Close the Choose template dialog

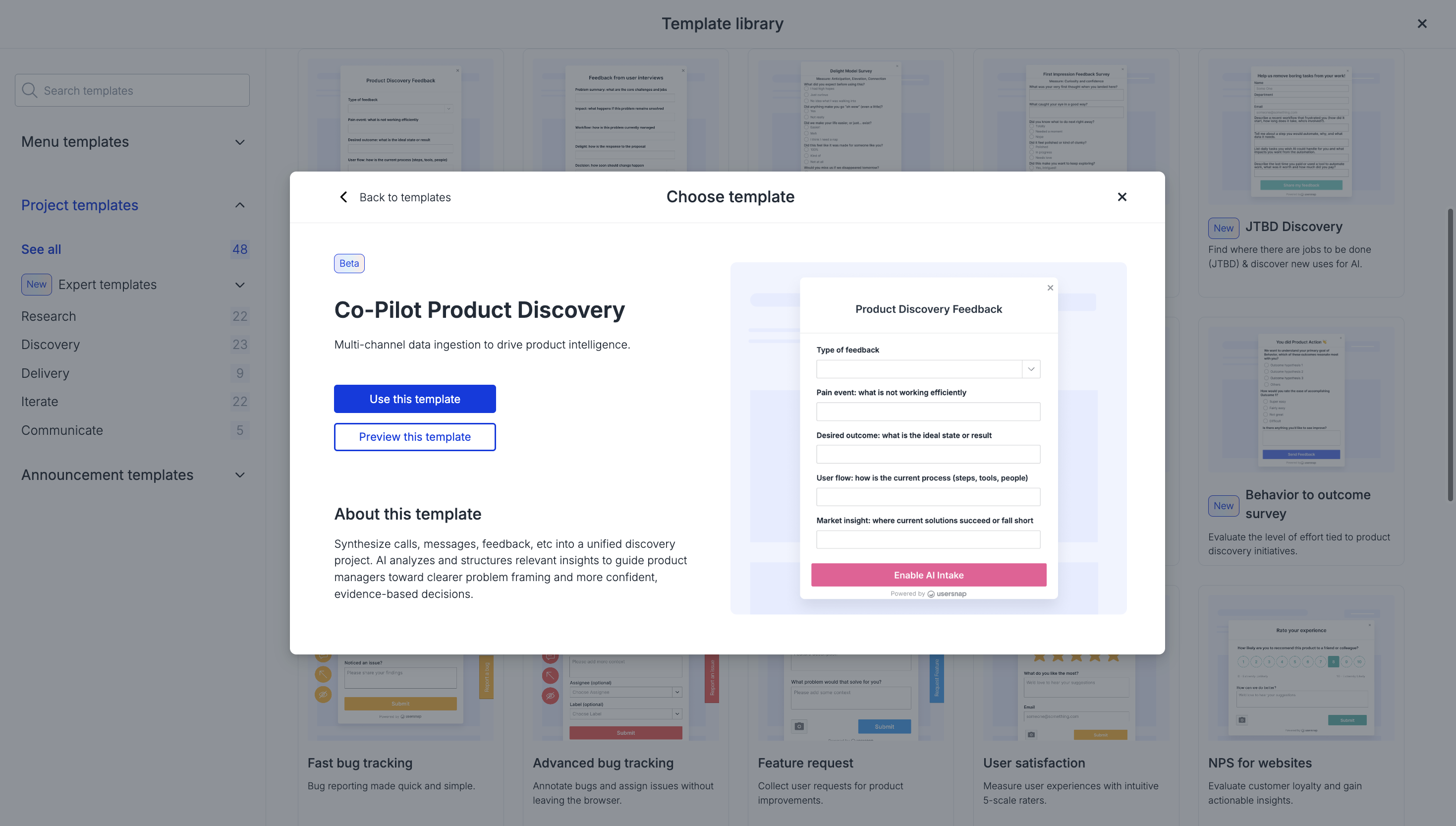pyautogui.click(x=1121, y=197)
